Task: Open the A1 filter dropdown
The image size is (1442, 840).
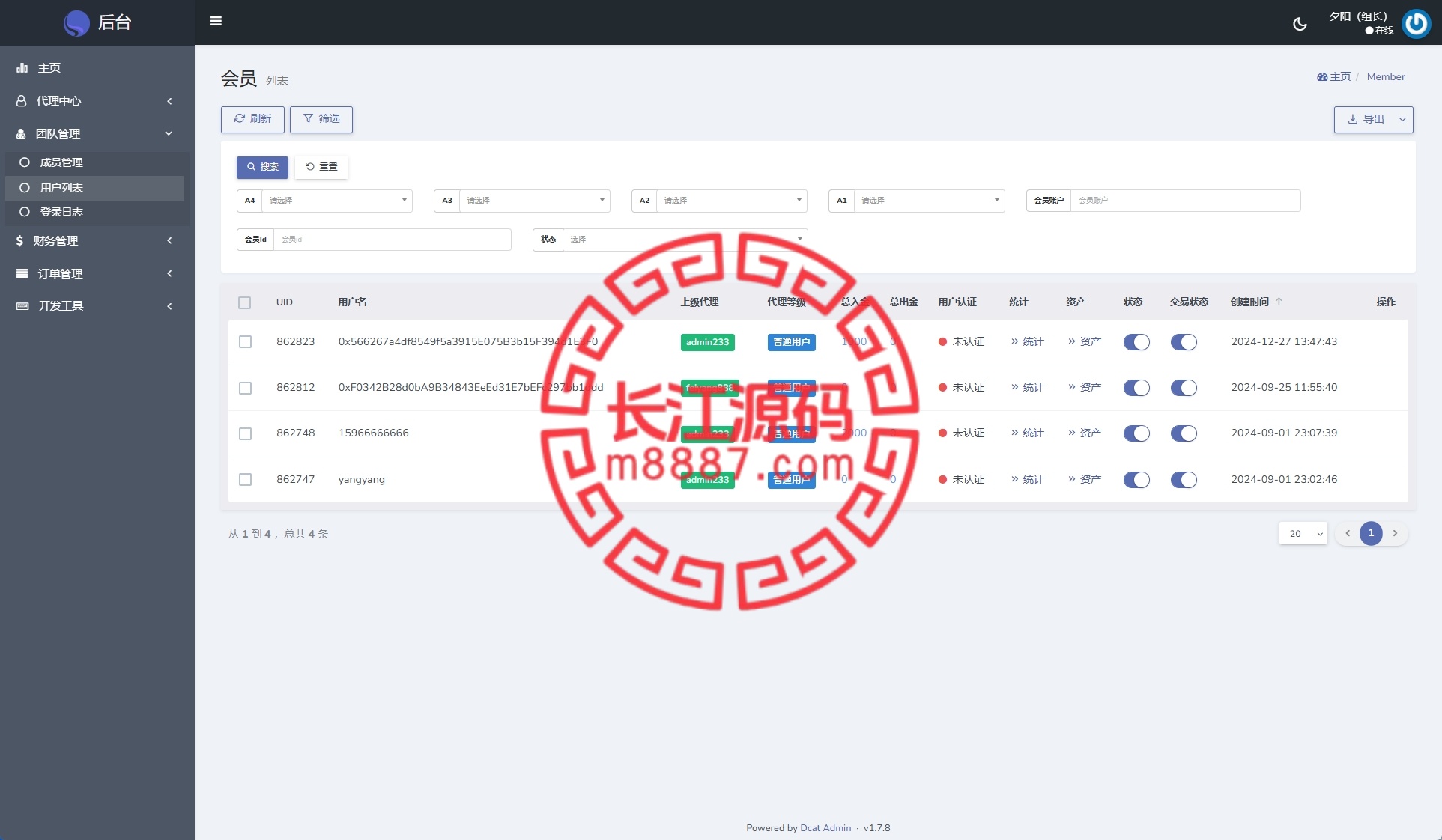Action: 929,201
